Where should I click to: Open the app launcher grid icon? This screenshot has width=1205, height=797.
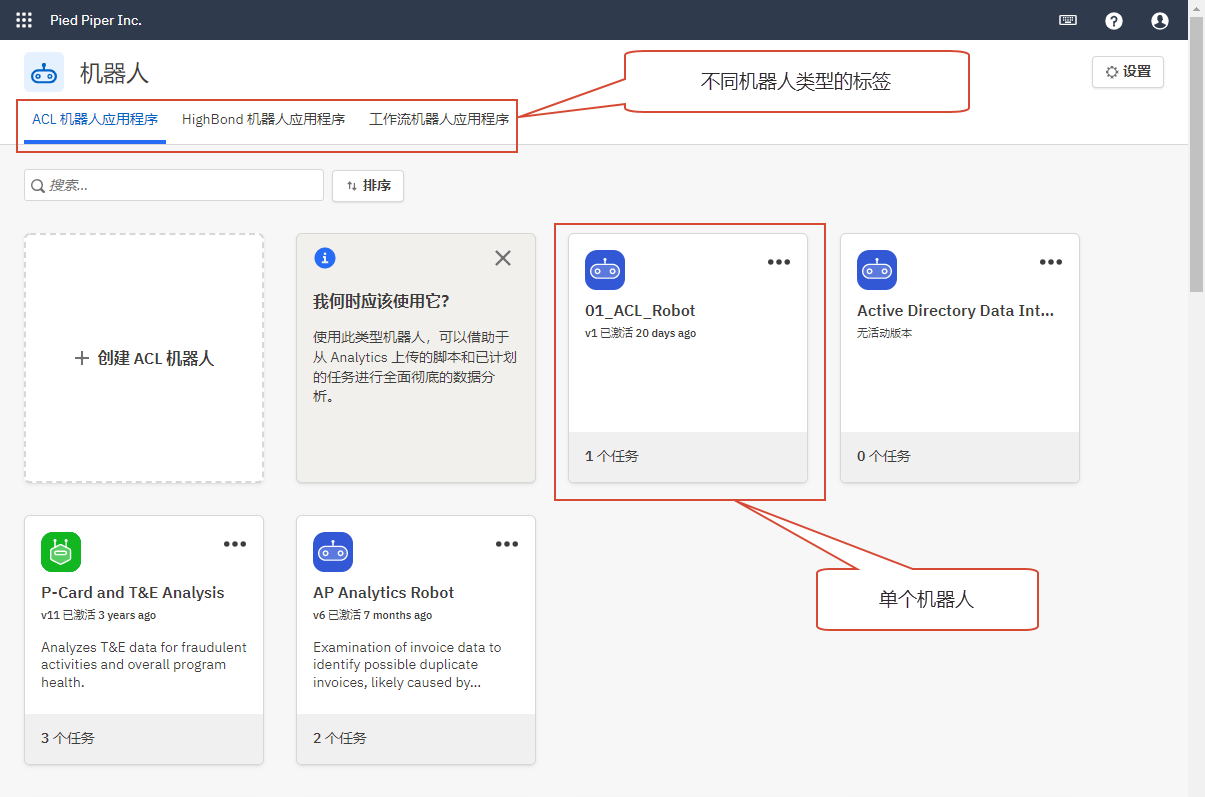pyautogui.click(x=24, y=20)
